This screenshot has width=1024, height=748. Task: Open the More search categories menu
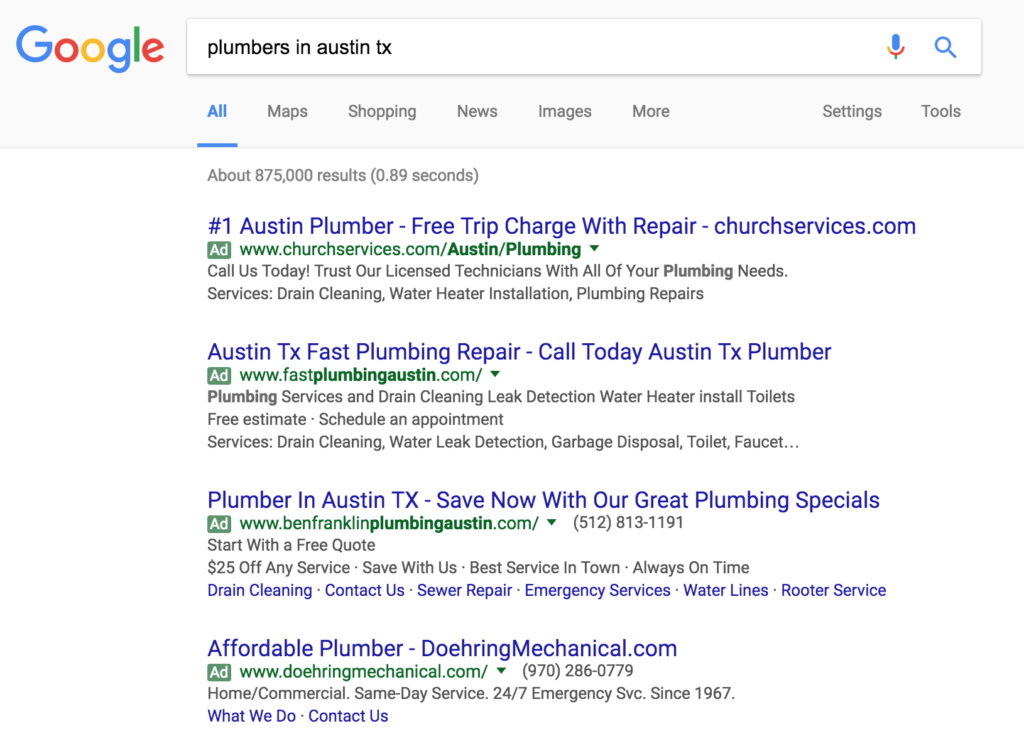(x=650, y=112)
